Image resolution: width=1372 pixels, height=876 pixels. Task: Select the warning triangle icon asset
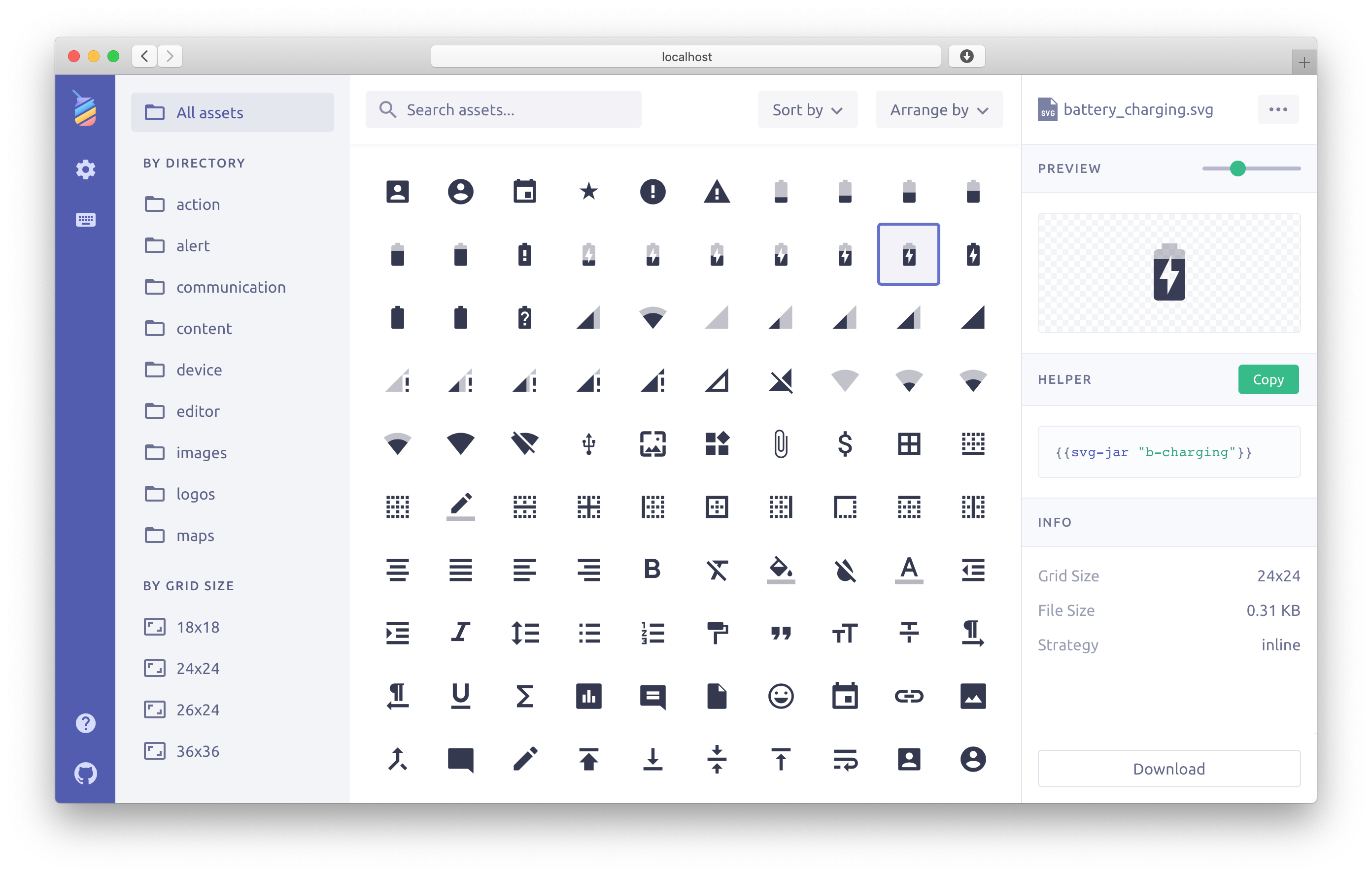coord(717,191)
